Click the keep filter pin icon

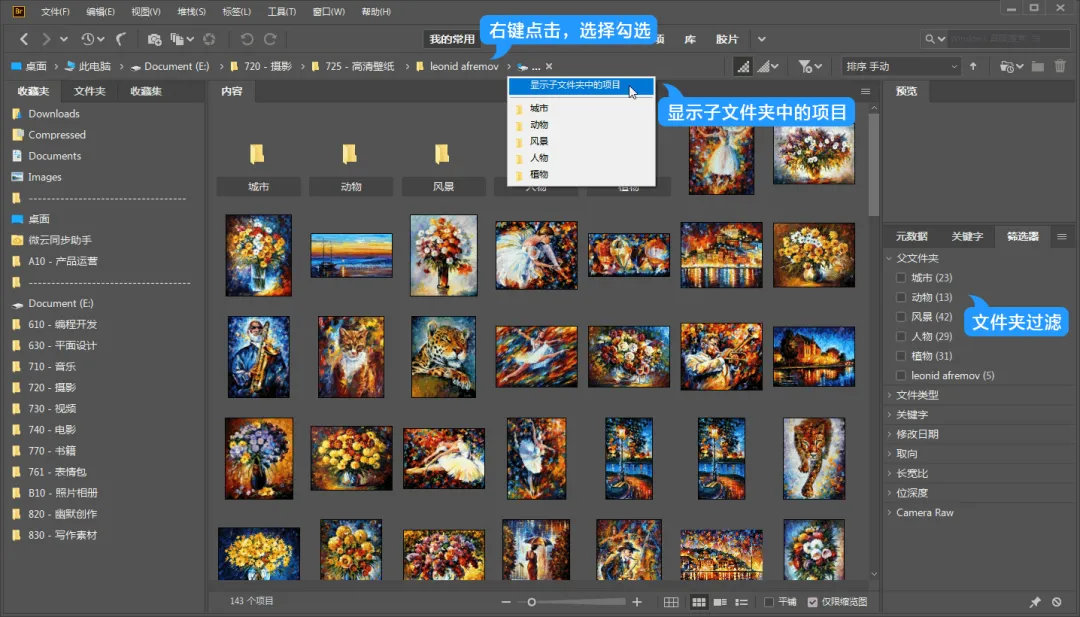1035,602
